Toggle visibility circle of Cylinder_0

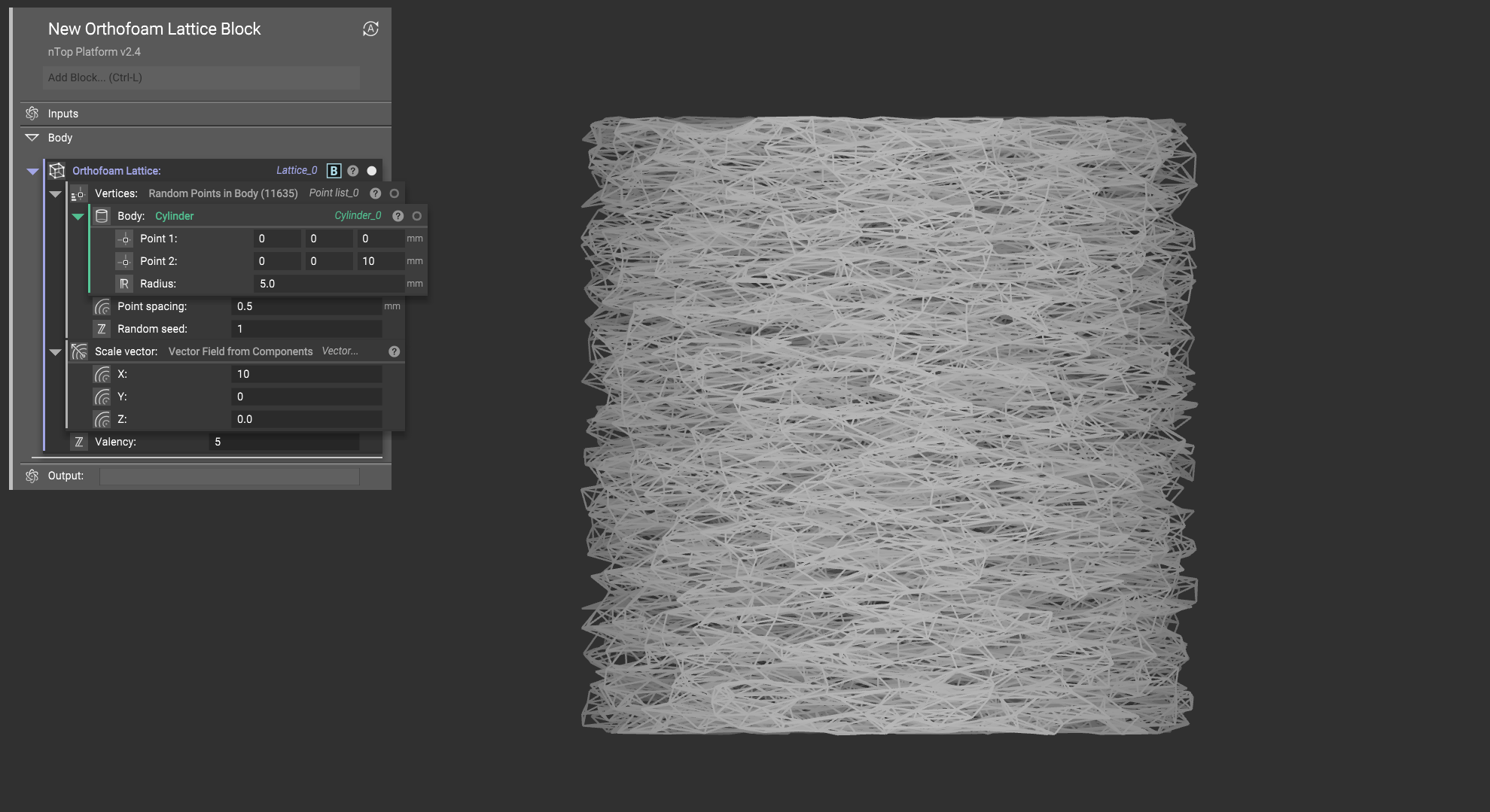click(x=416, y=216)
